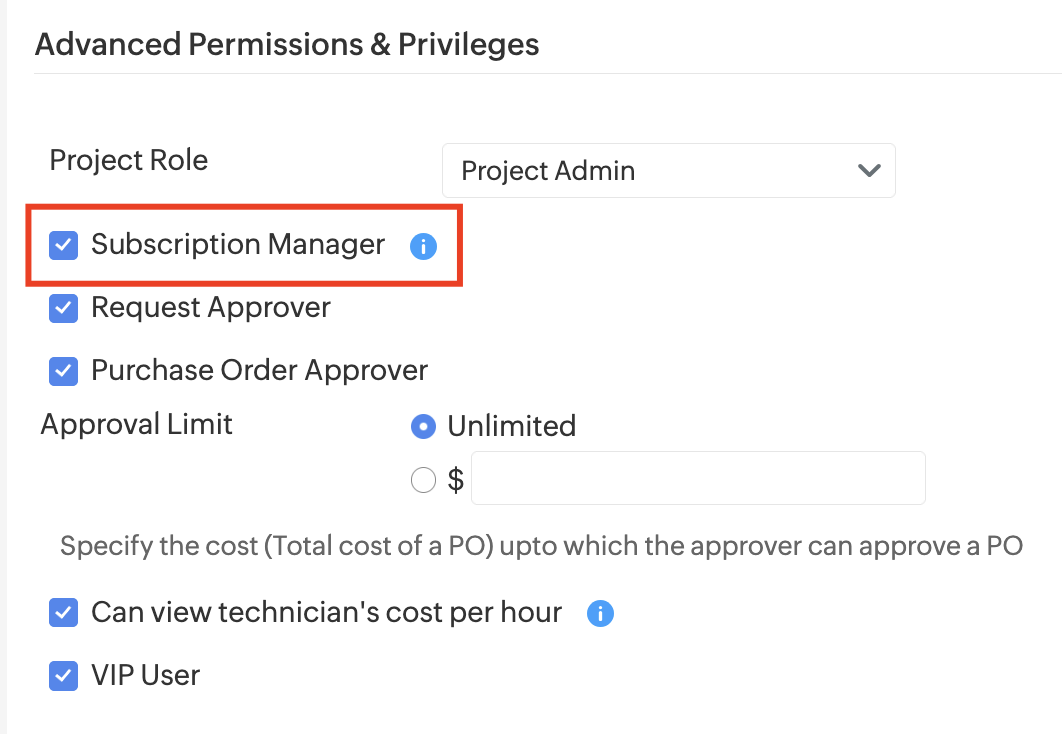Uncheck the technician's cost per hour checkbox
The width and height of the screenshot is (1062, 734).
click(64, 613)
